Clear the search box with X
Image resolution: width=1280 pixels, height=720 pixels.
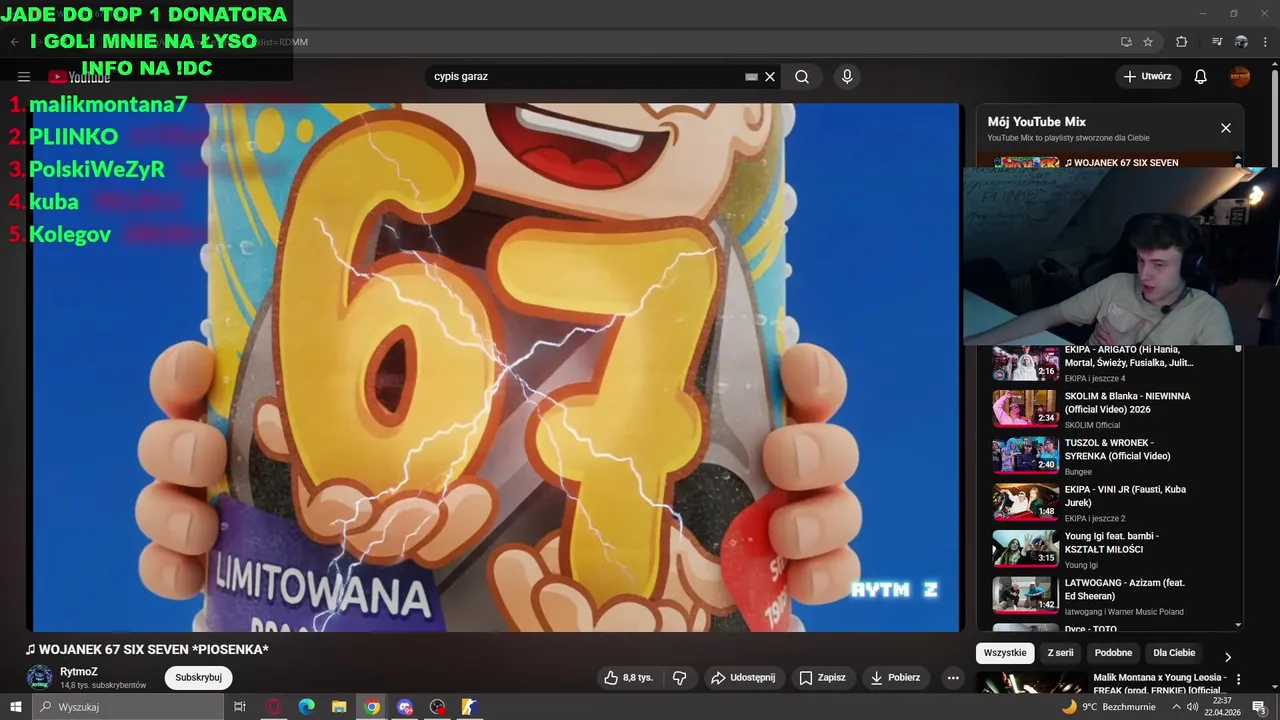coord(770,77)
